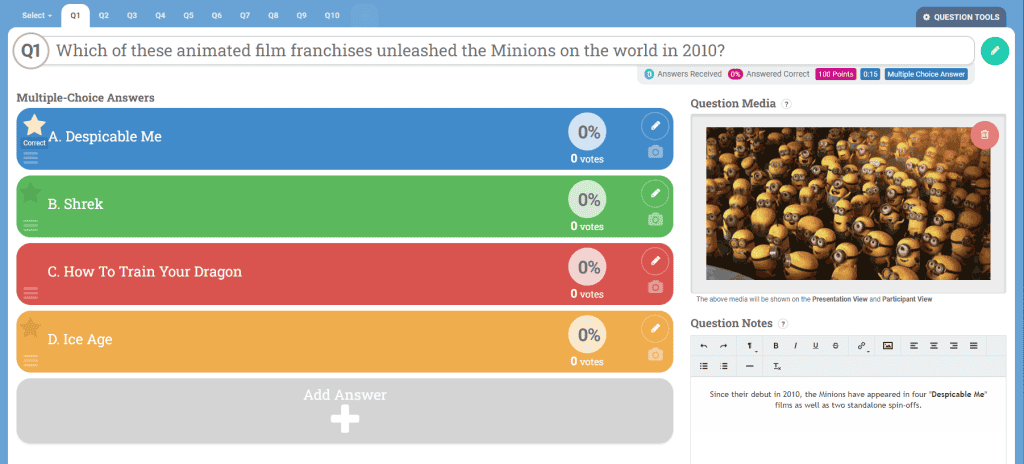Mark B. Shrek as correct with star
Image resolution: width=1024 pixels, height=464 pixels.
29,193
